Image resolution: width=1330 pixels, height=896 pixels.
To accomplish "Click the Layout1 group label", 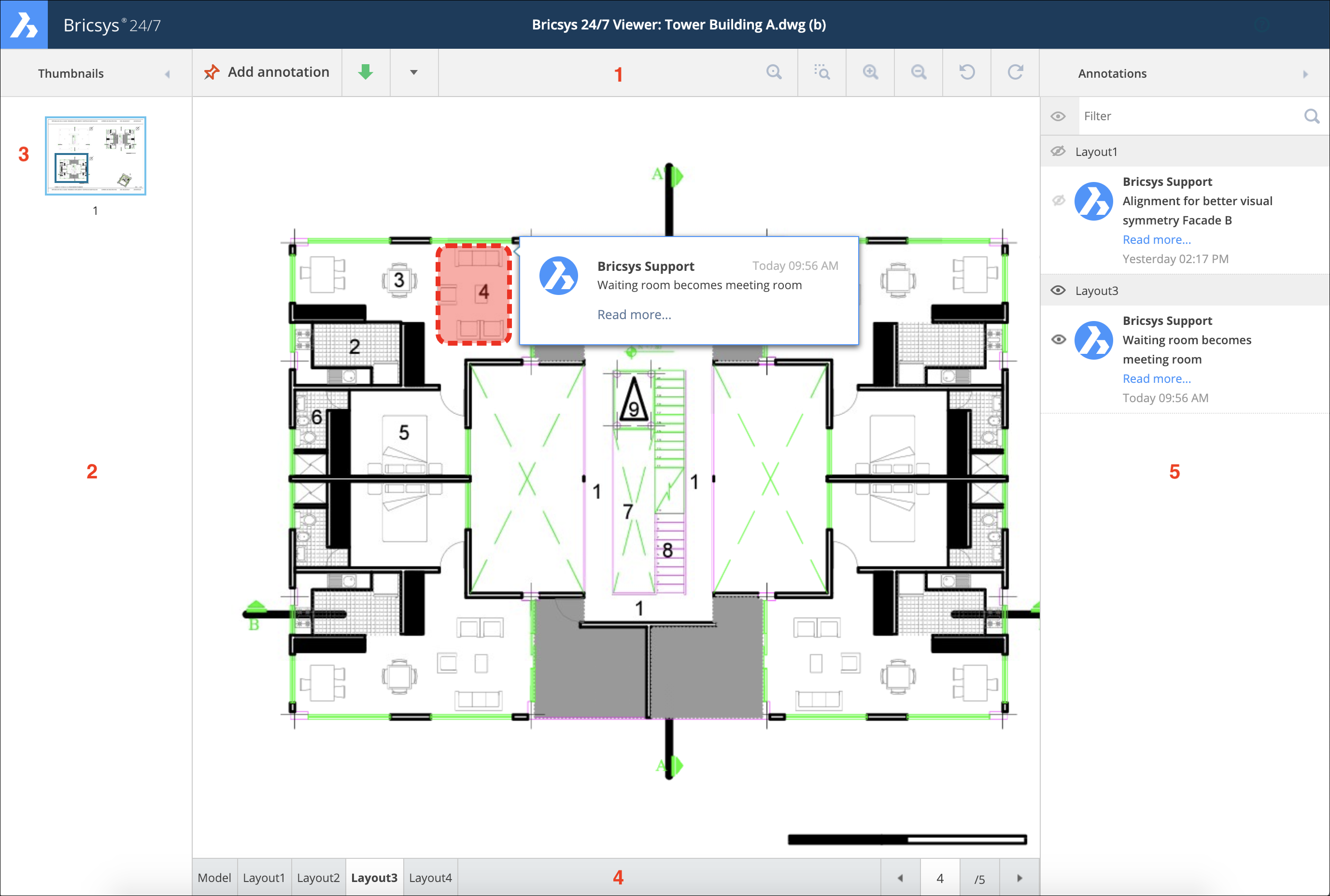I will coord(1096,152).
